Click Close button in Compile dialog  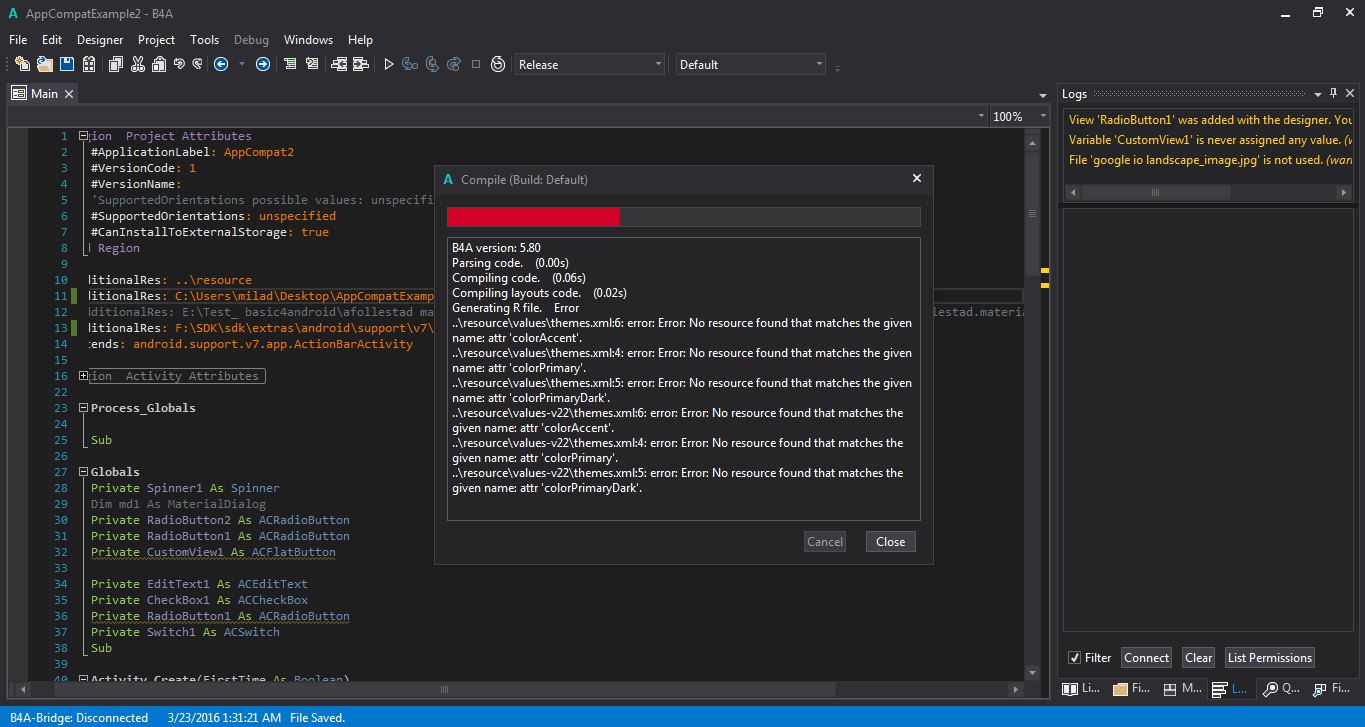click(x=890, y=542)
